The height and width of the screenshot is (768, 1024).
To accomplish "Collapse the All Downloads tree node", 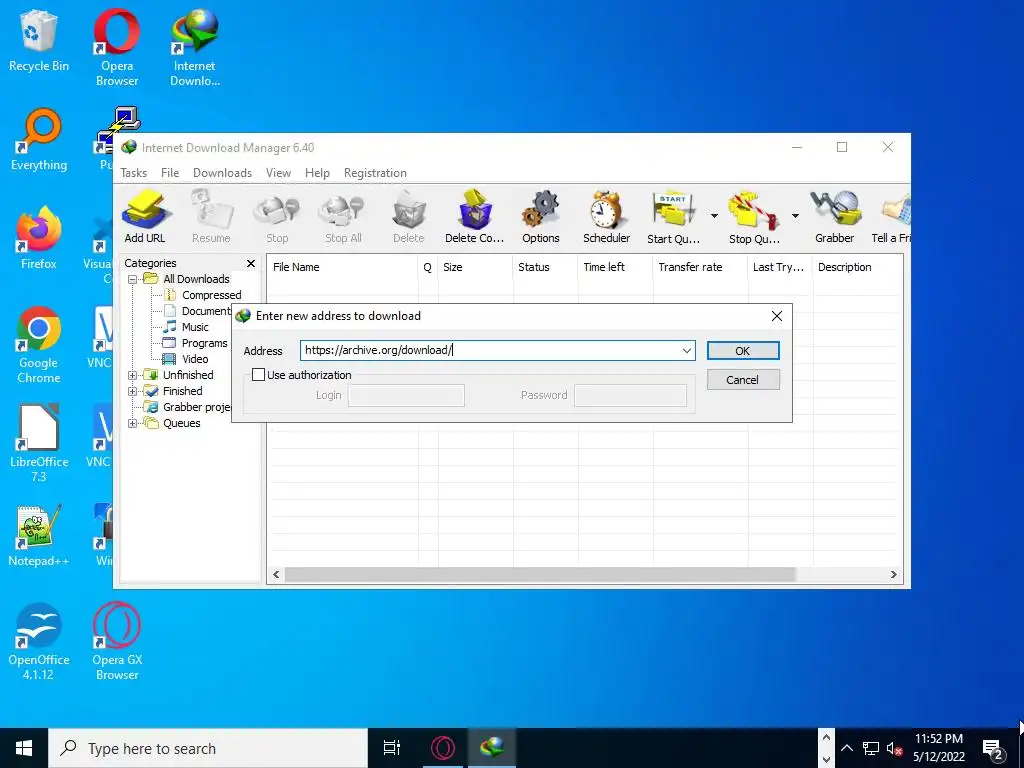I will tap(133, 279).
